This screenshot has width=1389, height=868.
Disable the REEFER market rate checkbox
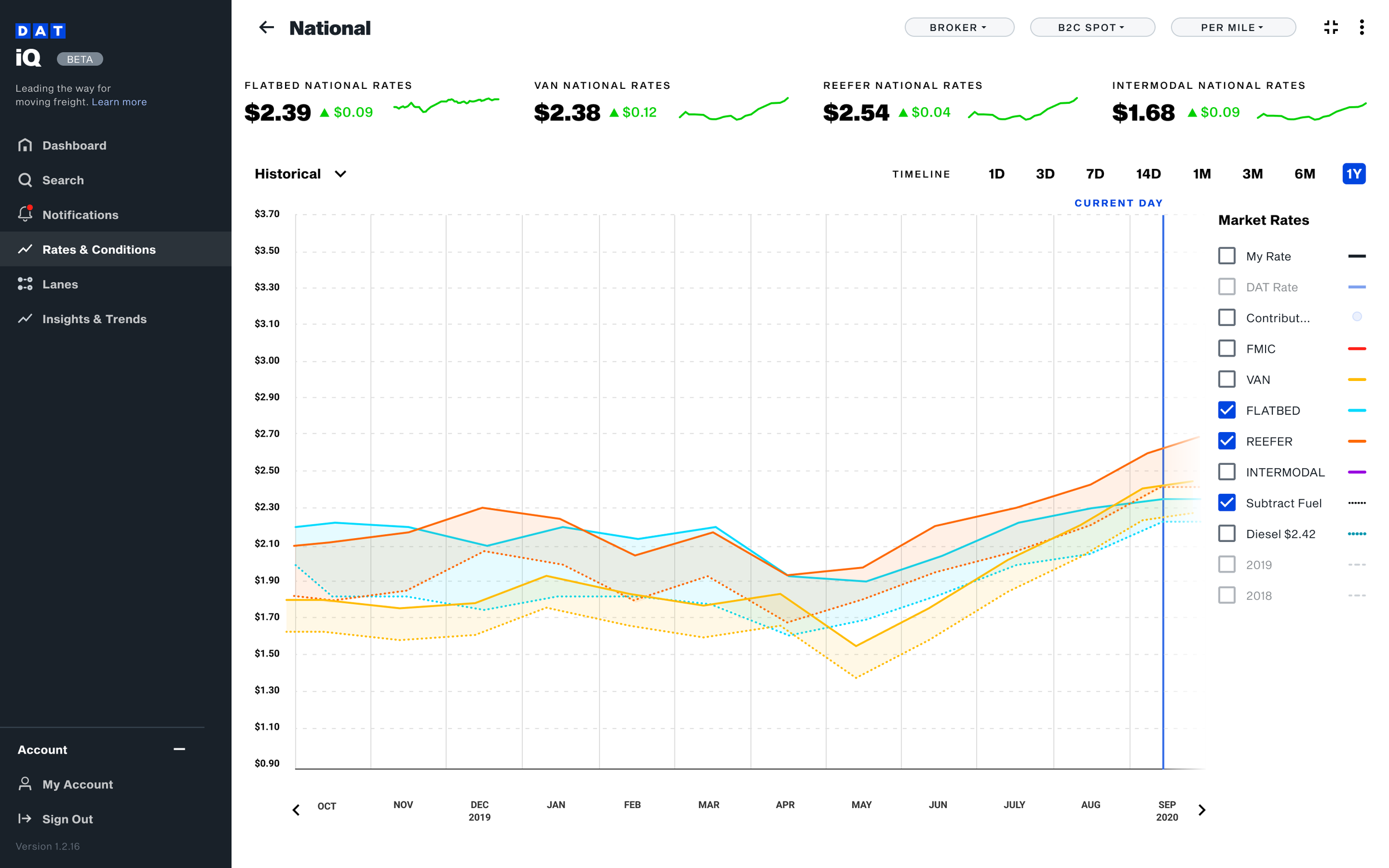[1227, 441]
